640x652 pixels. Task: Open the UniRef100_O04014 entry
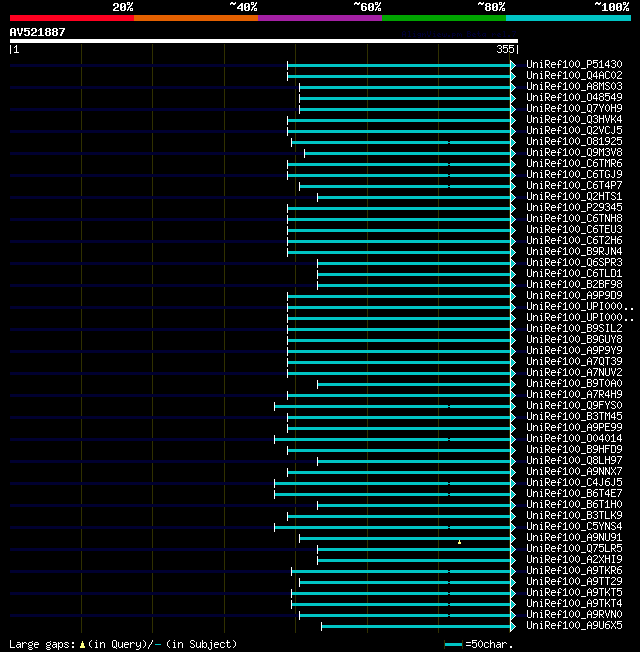(x=574, y=438)
